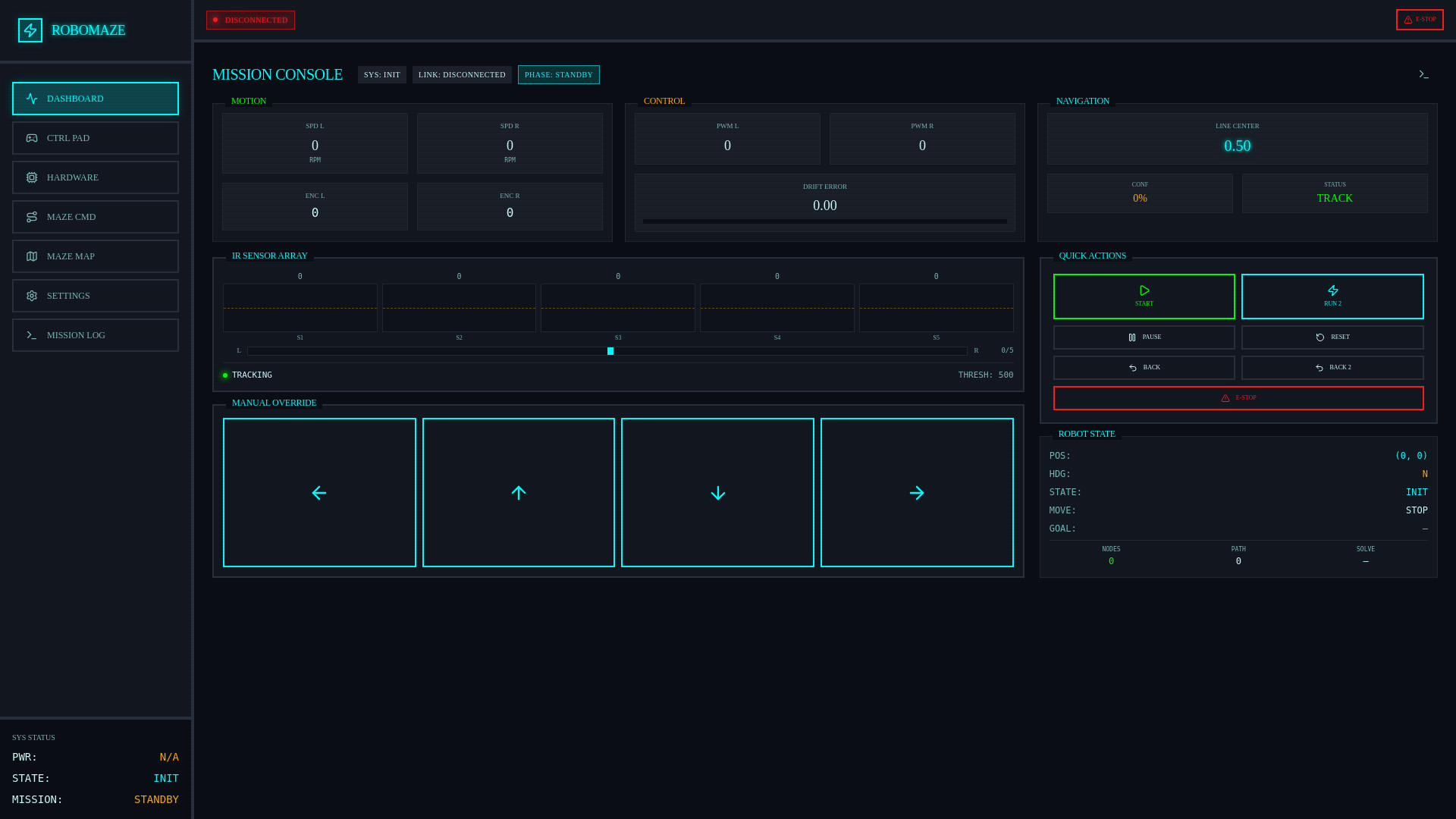This screenshot has height=819, width=1456.
Task: Drive forward with the up arrow override
Action: (519, 493)
